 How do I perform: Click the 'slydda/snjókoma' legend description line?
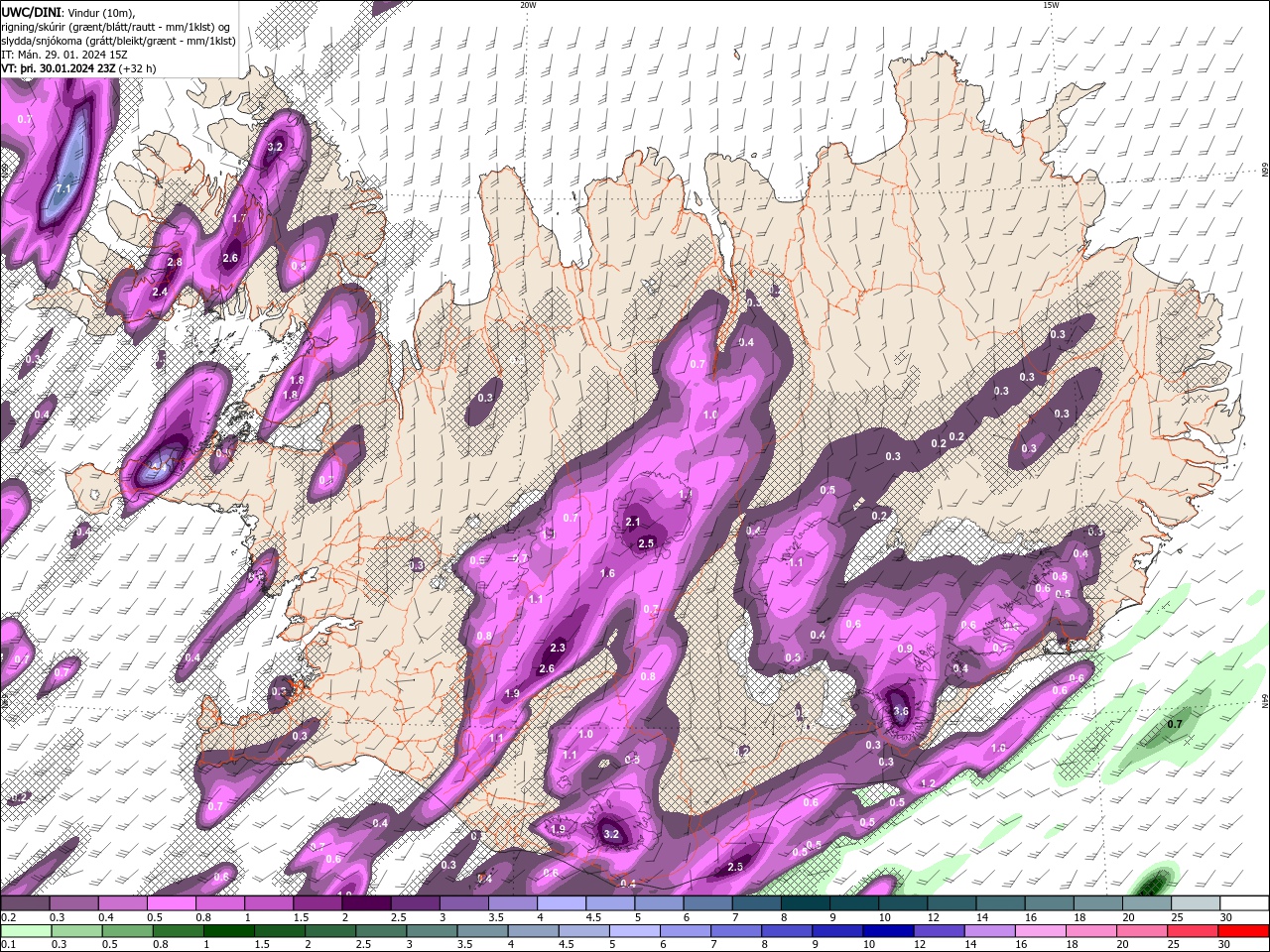click(119, 41)
